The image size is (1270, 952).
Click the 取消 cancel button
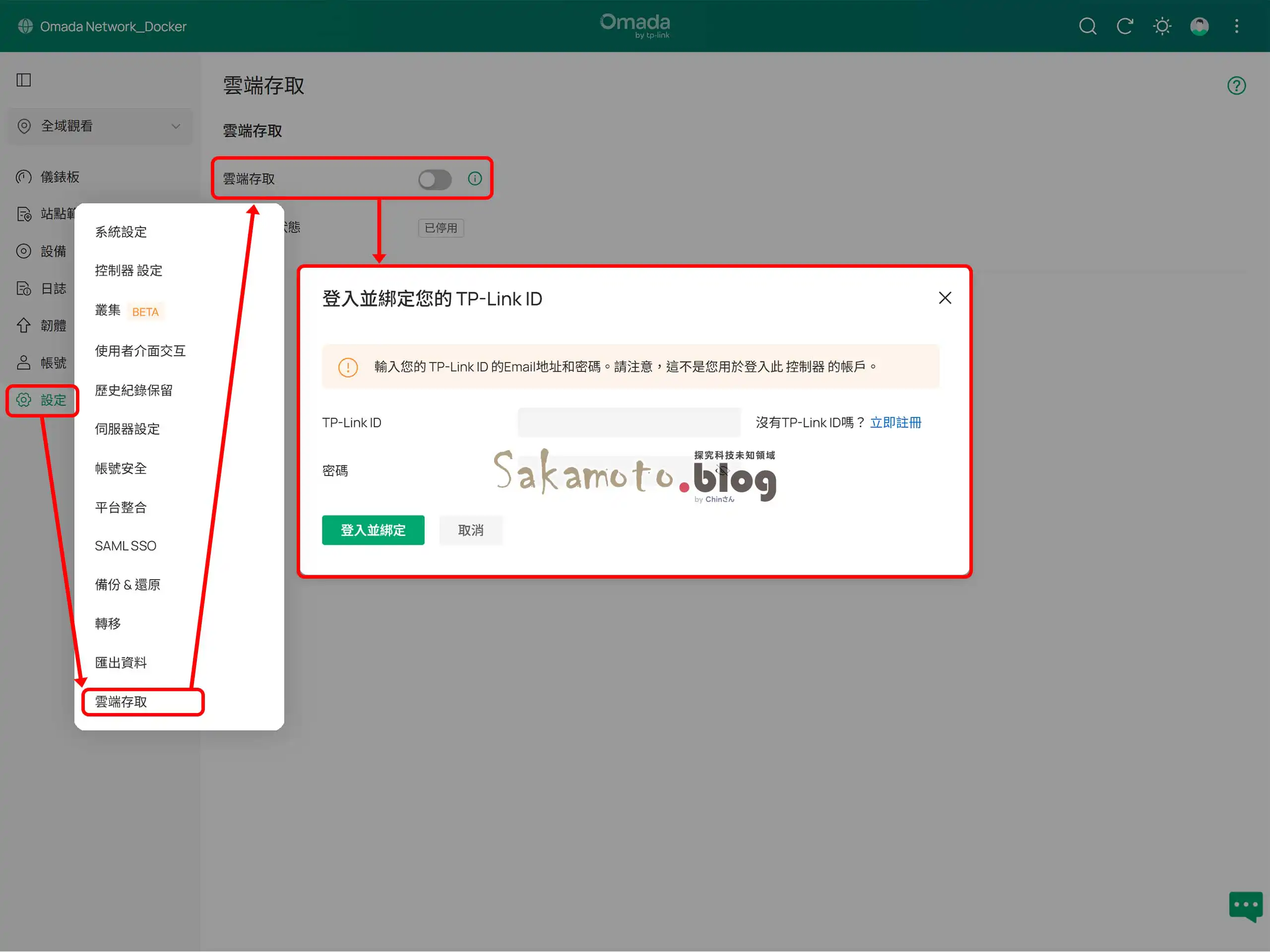(x=470, y=530)
